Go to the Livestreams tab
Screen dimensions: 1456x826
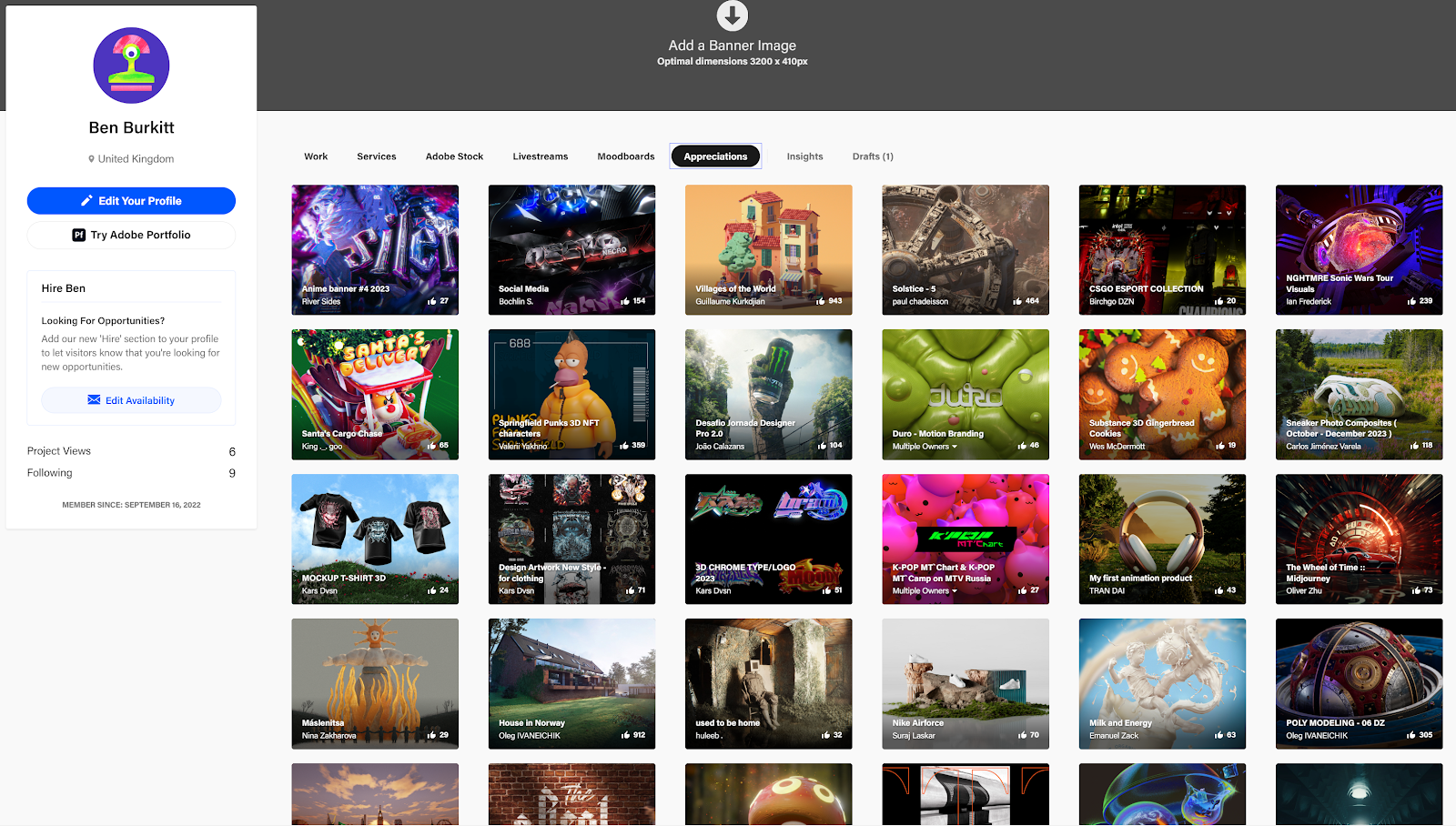(540, 156)
